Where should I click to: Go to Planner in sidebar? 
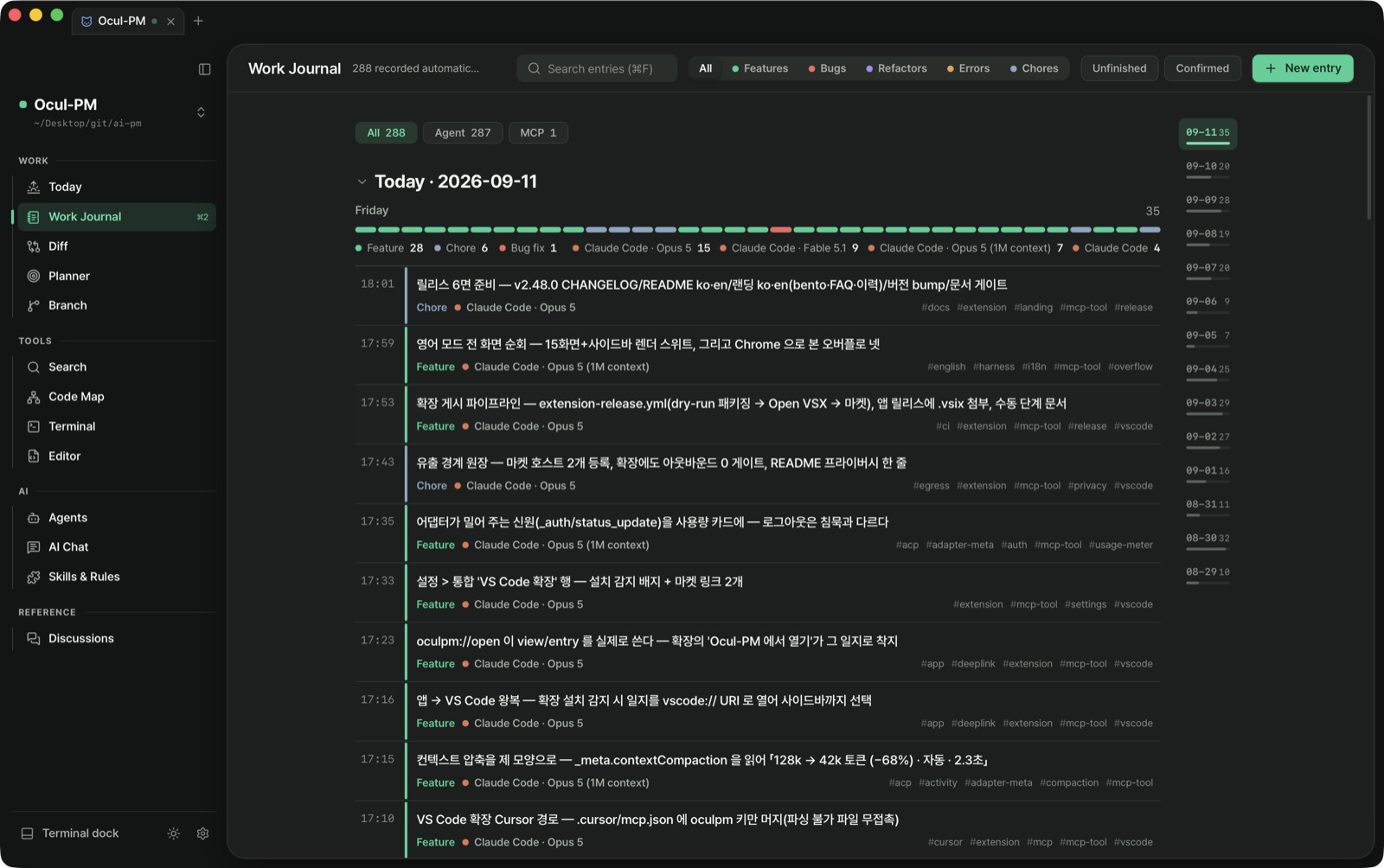[x=115, y=276]
